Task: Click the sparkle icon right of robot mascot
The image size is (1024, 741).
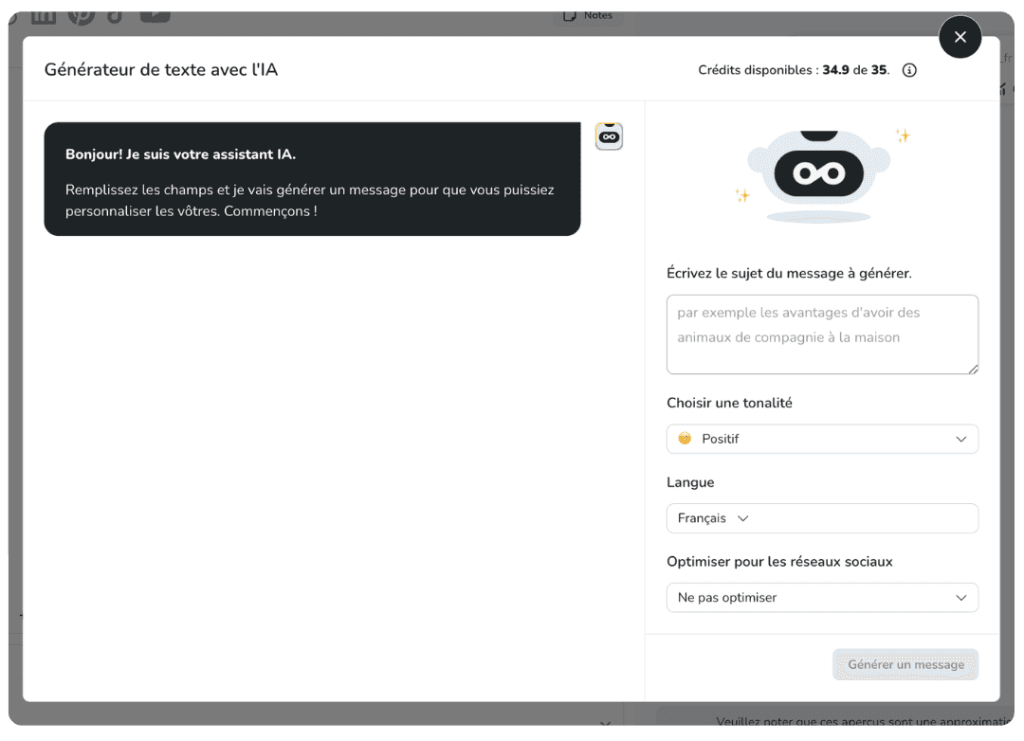Action: pyautogui.click(x=902, y=136)
